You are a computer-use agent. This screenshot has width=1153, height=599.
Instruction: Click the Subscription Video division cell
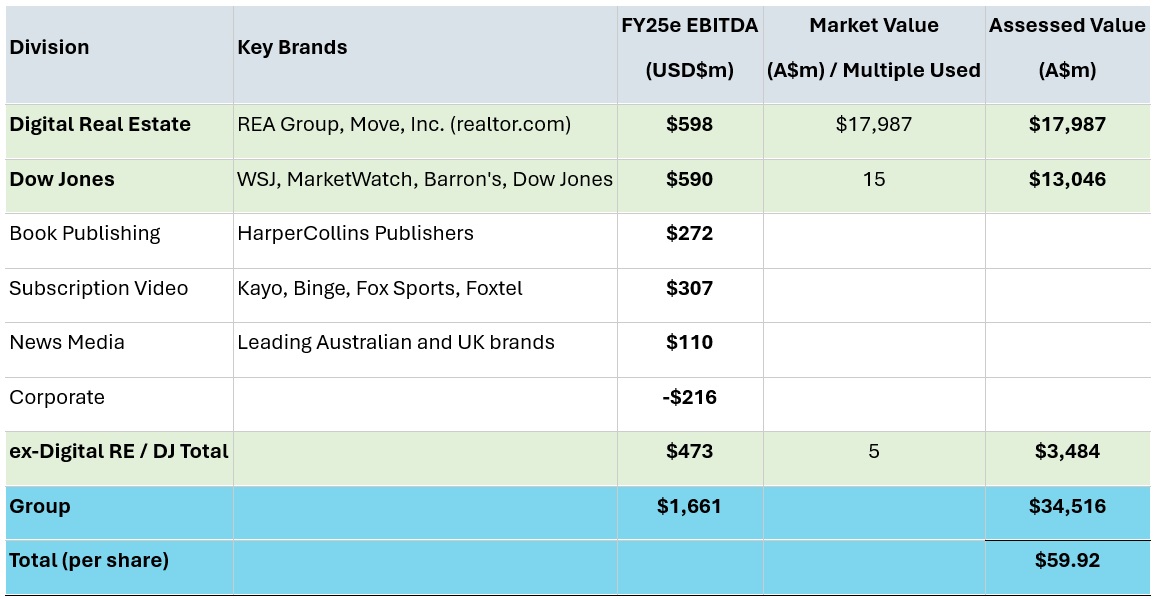point(99,288)
